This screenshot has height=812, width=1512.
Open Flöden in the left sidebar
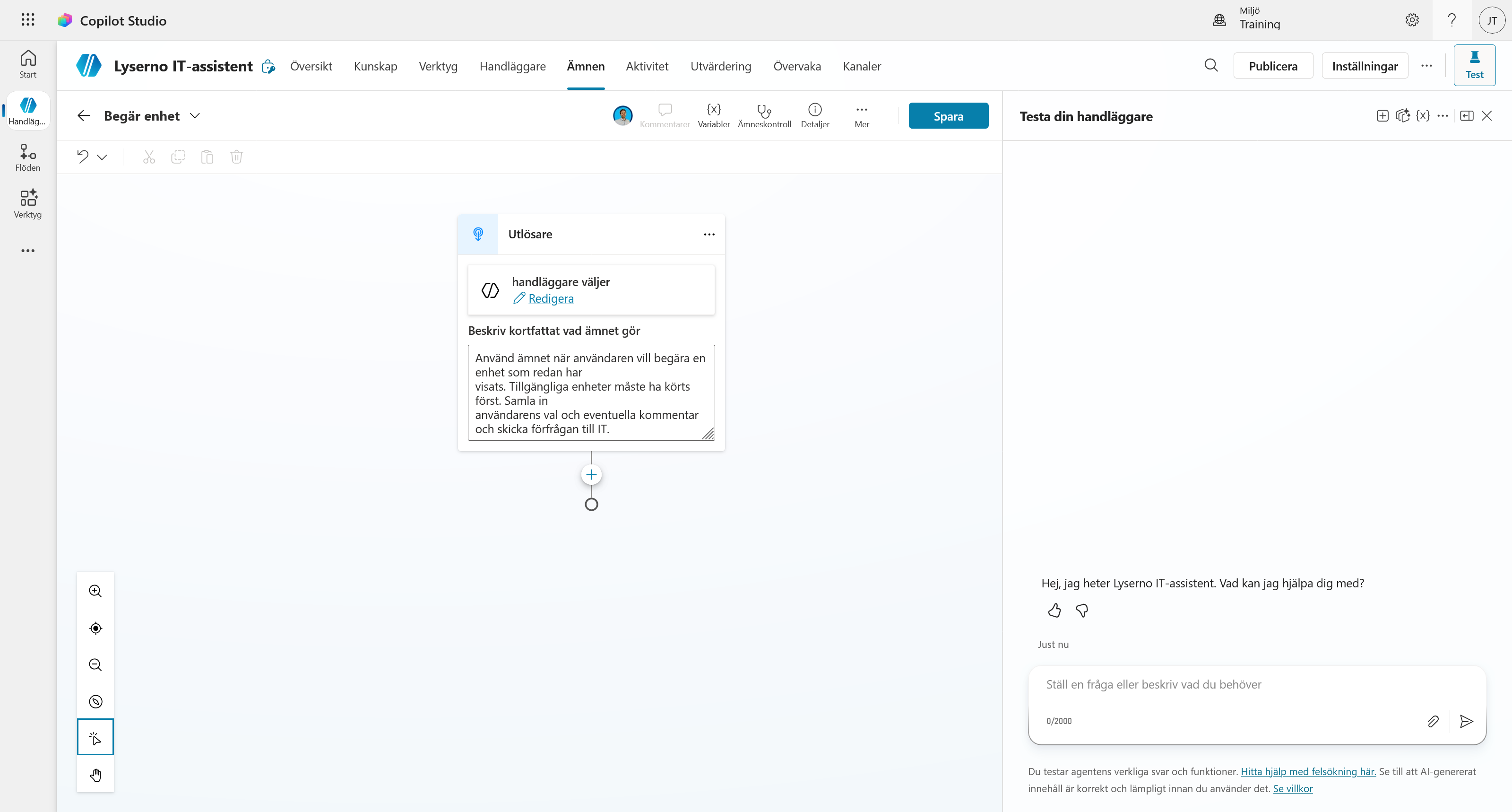27,157
